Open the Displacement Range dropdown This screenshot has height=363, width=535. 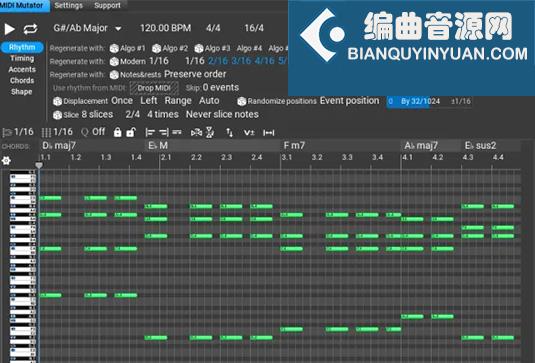tap(178, 101)
